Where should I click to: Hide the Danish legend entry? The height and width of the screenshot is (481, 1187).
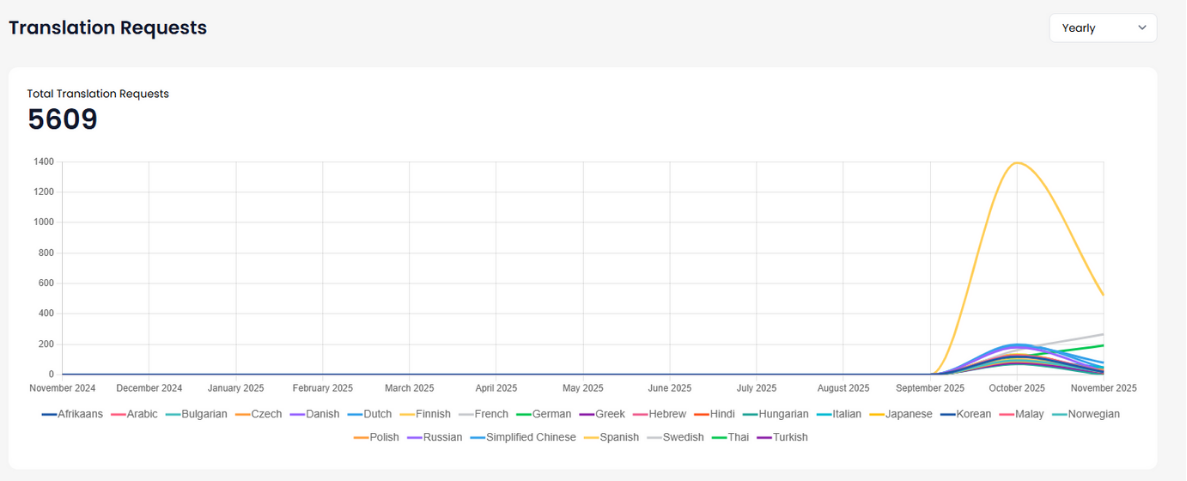[313, 414]
